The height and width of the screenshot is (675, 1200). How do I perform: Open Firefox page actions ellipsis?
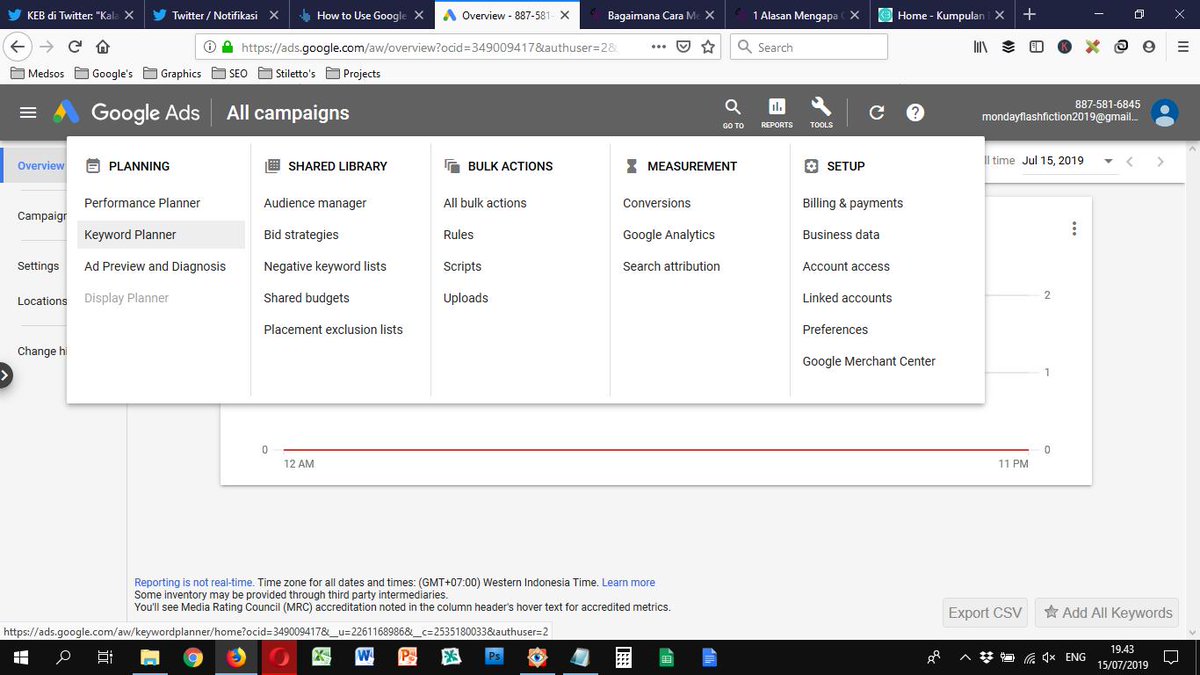click(658, 47)
